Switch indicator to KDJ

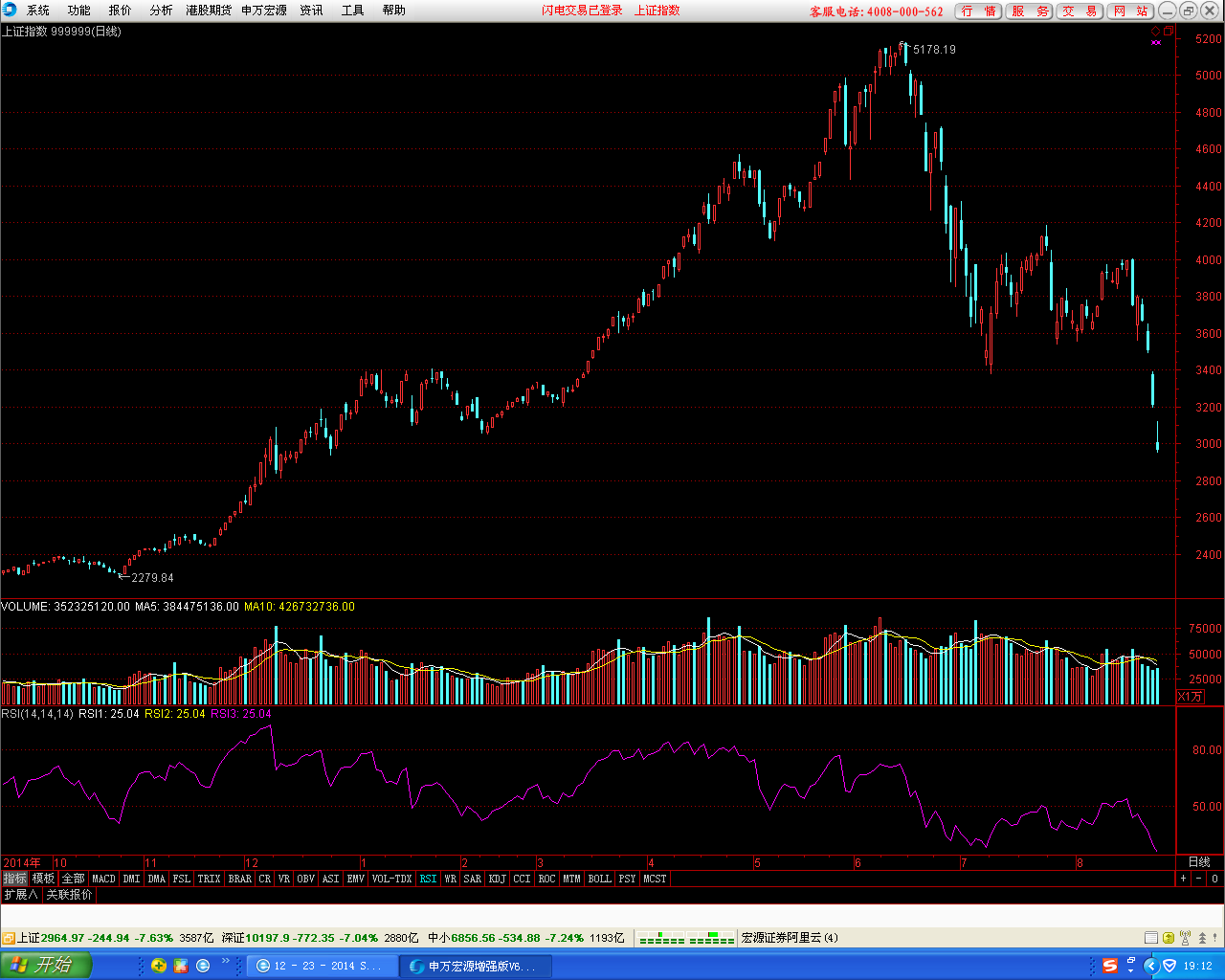tap(498, 879)
